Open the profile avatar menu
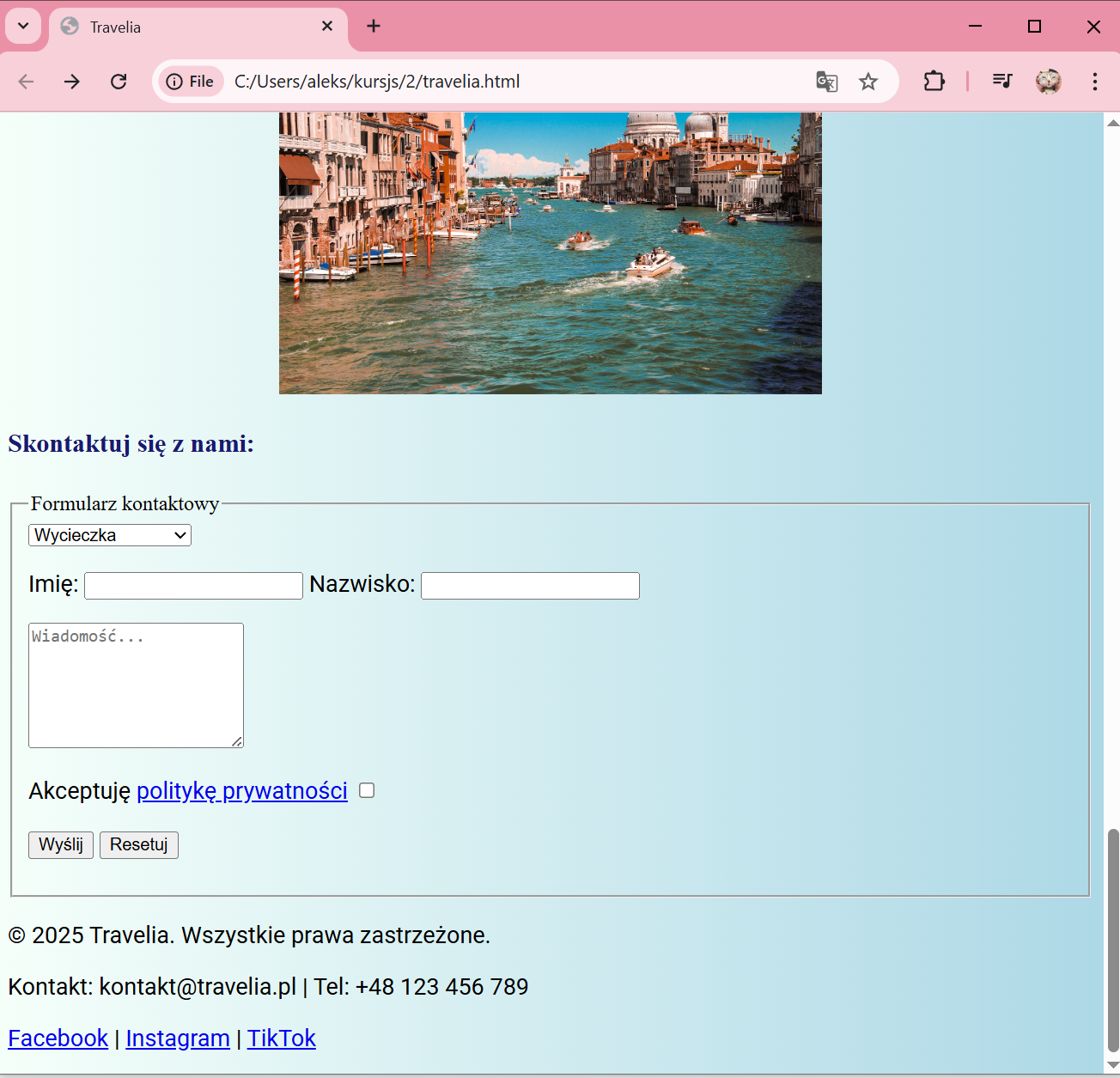The image size is (1120, 1078). tap(1049, 82)
